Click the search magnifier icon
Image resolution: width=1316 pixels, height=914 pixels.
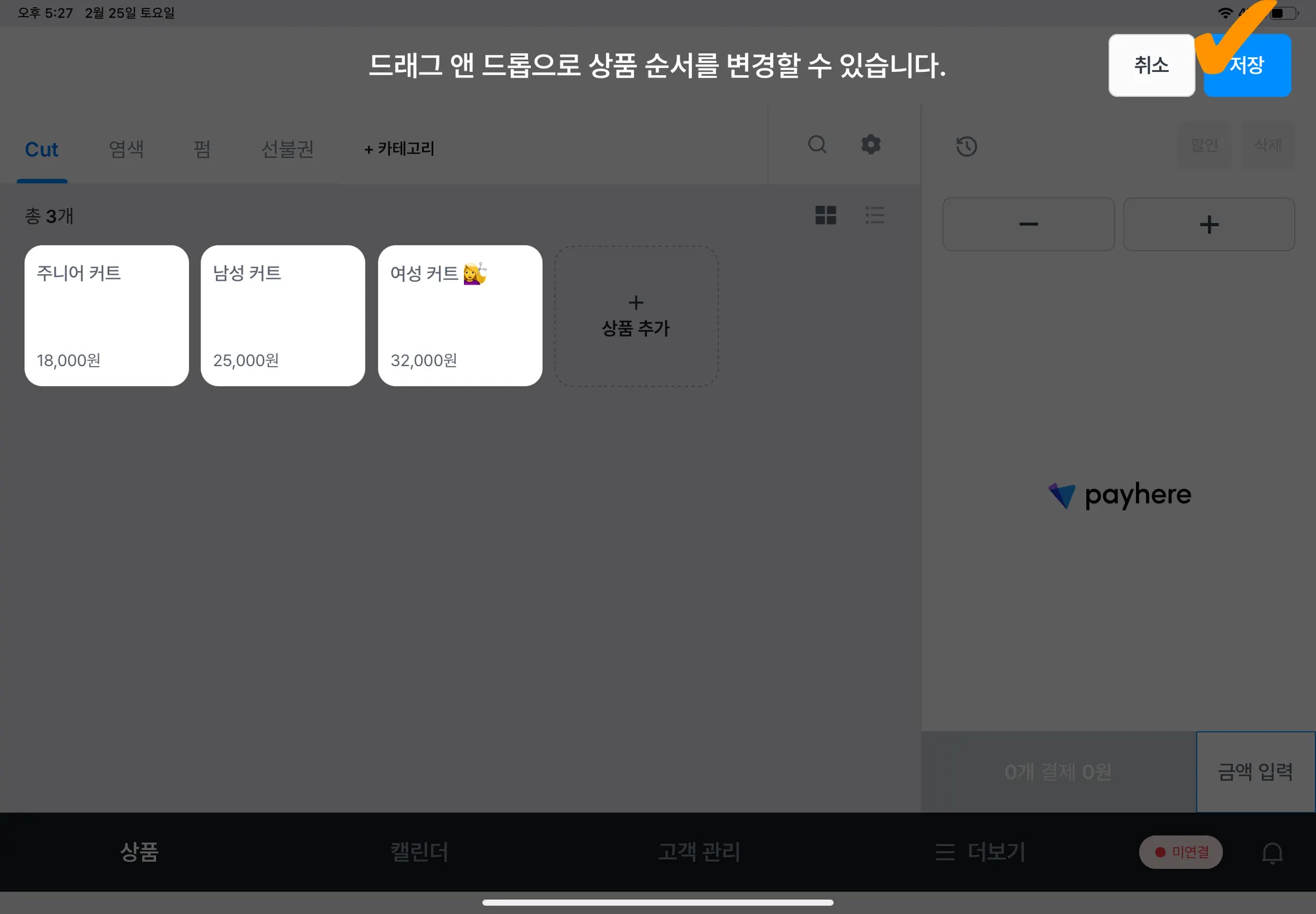817,145
